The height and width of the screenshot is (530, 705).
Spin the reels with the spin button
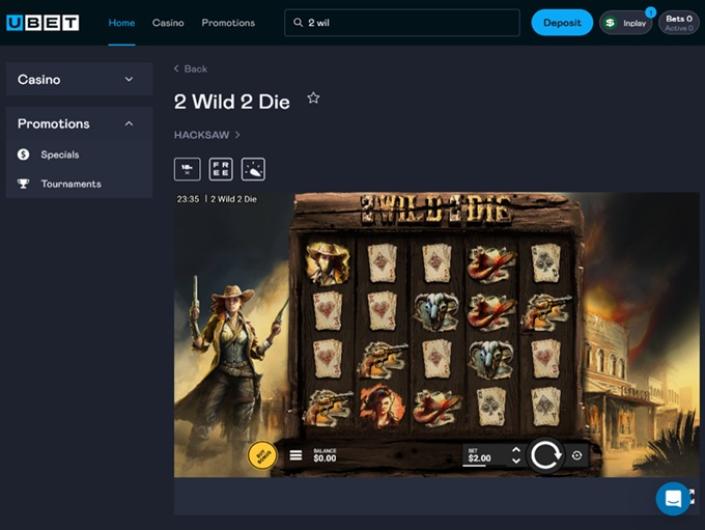tap(545, 455)
